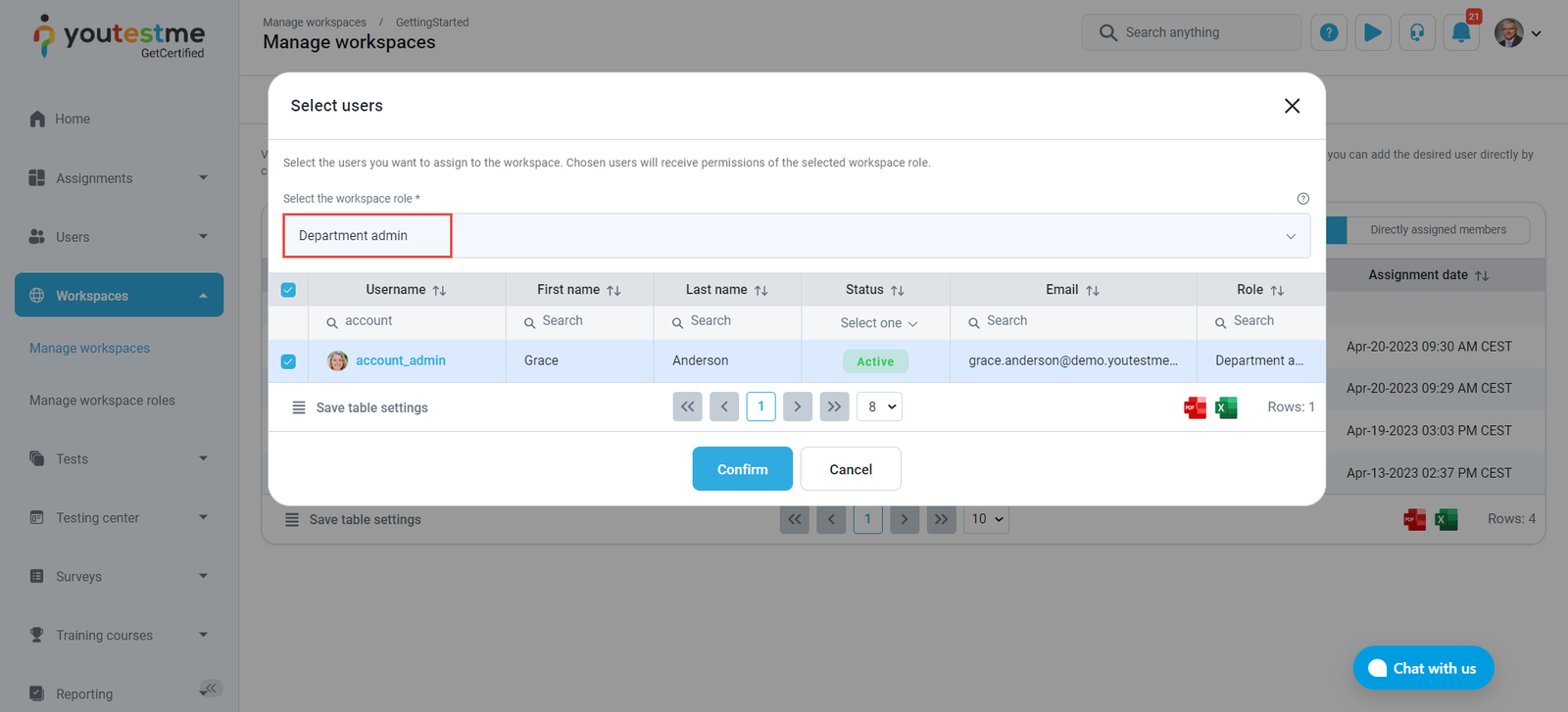Screen dimensions: 1568x712
Task: Confirm the selected users
Action: click(742, 469)
